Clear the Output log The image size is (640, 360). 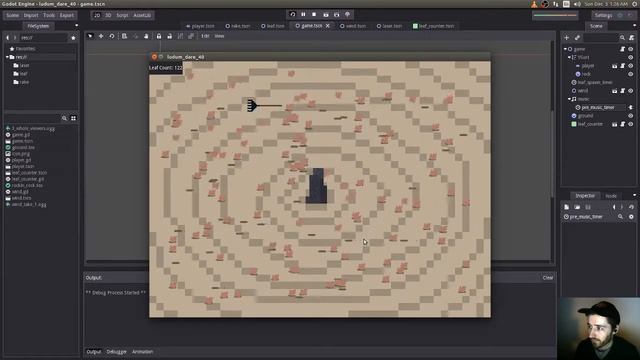point(548,278)
